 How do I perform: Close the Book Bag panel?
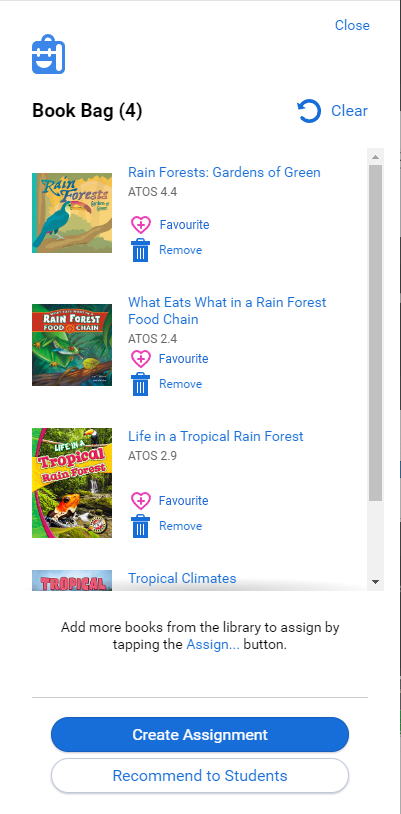tap(352, 25)
